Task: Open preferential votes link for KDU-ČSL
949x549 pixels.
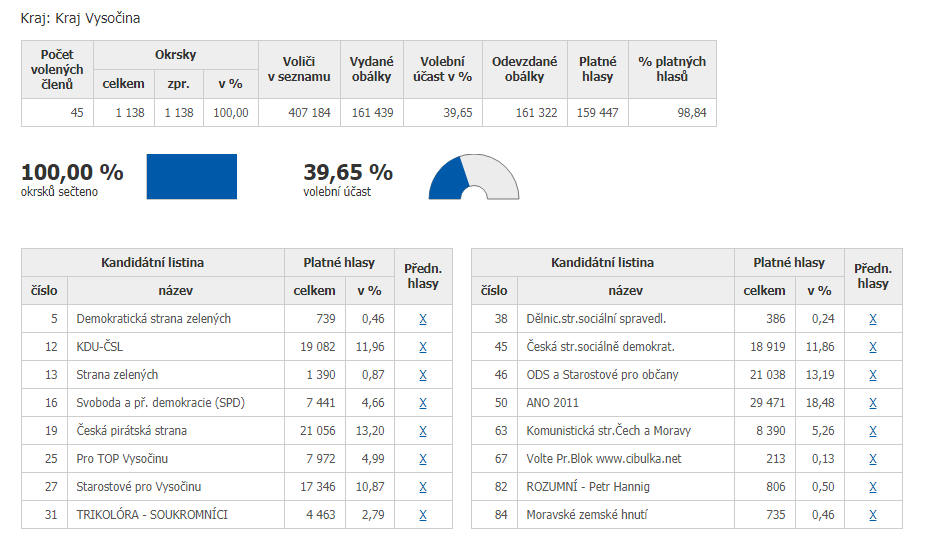Action: pyautogui.click(x=423, y=347)
